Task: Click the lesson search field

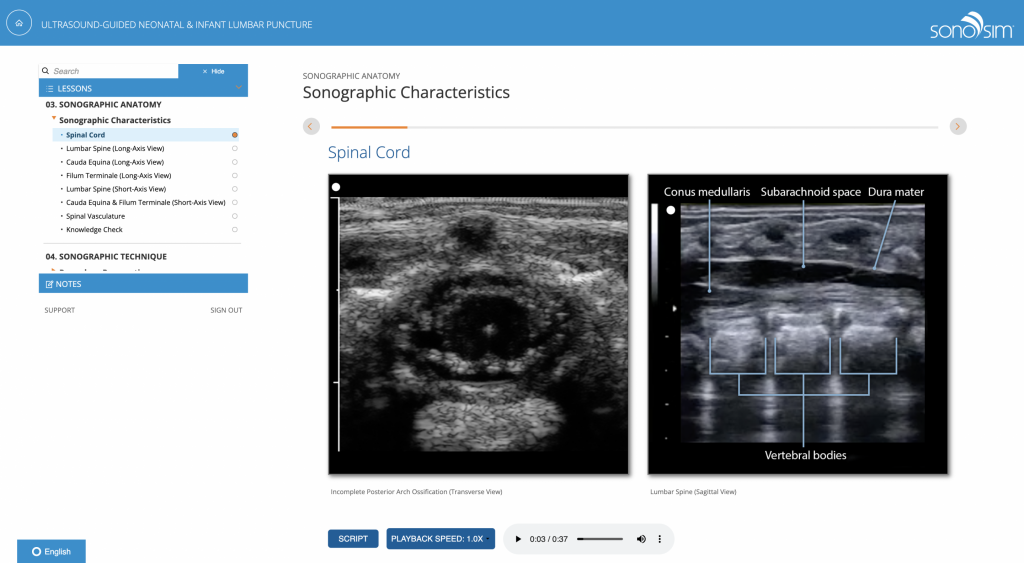Action: [112, 72]
